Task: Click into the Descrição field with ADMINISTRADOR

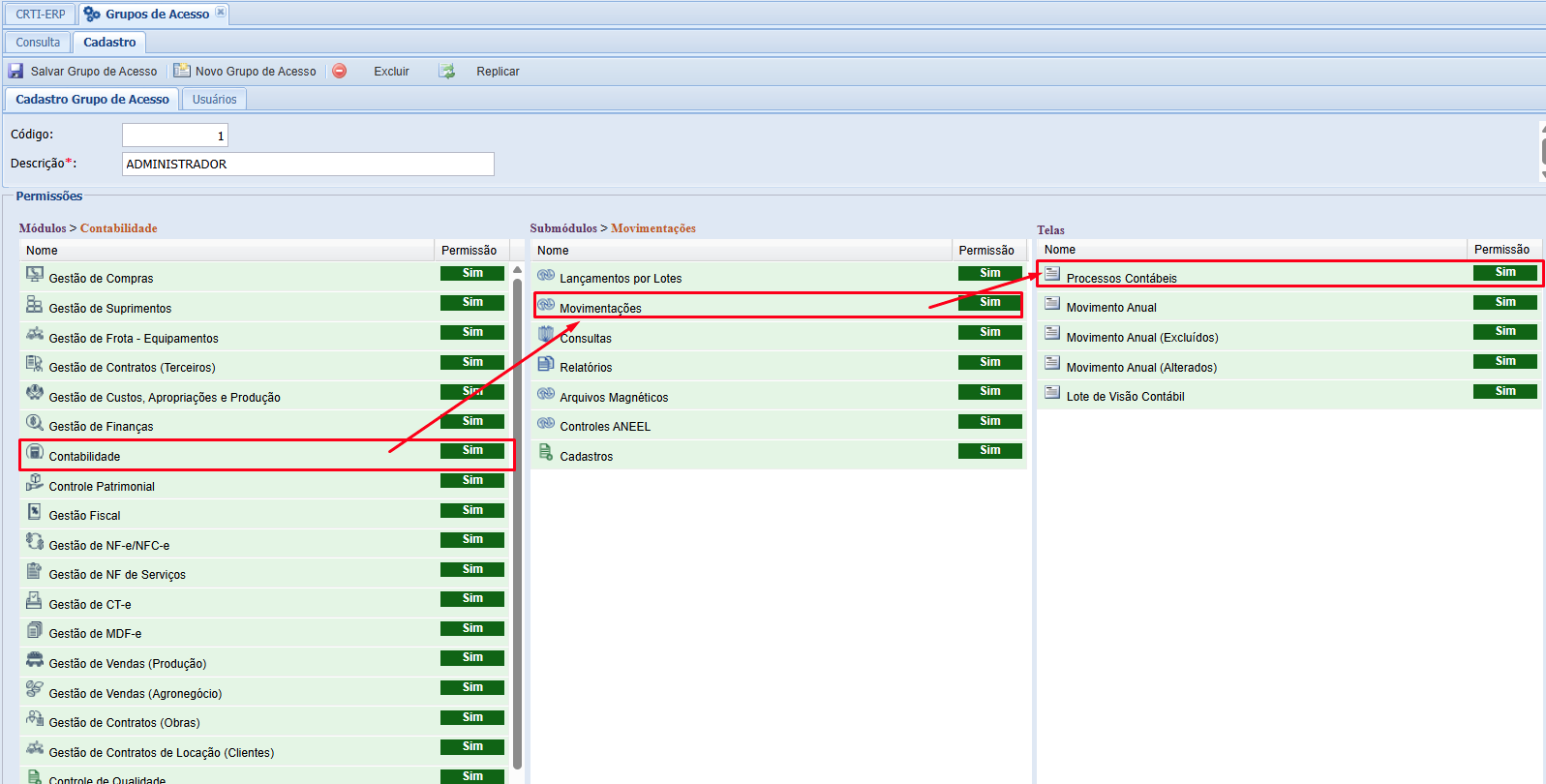Action: point(308,165)
